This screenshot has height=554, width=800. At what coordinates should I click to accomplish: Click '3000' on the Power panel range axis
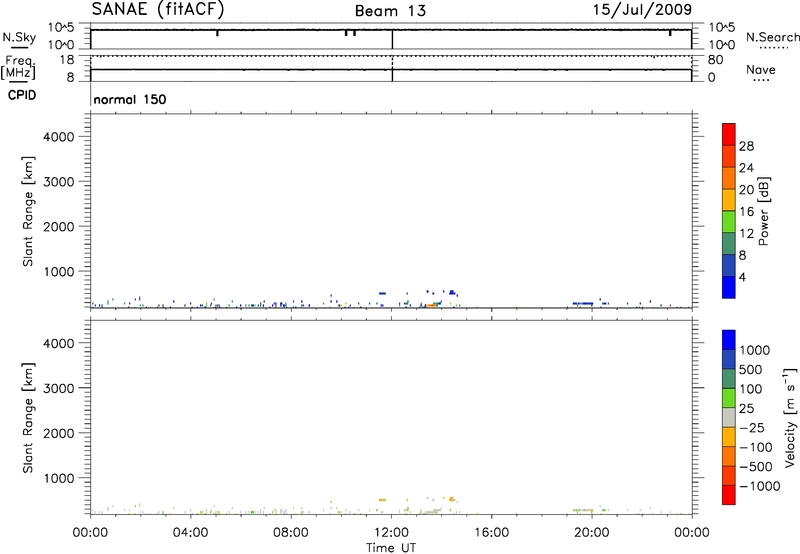pos(59,182)
